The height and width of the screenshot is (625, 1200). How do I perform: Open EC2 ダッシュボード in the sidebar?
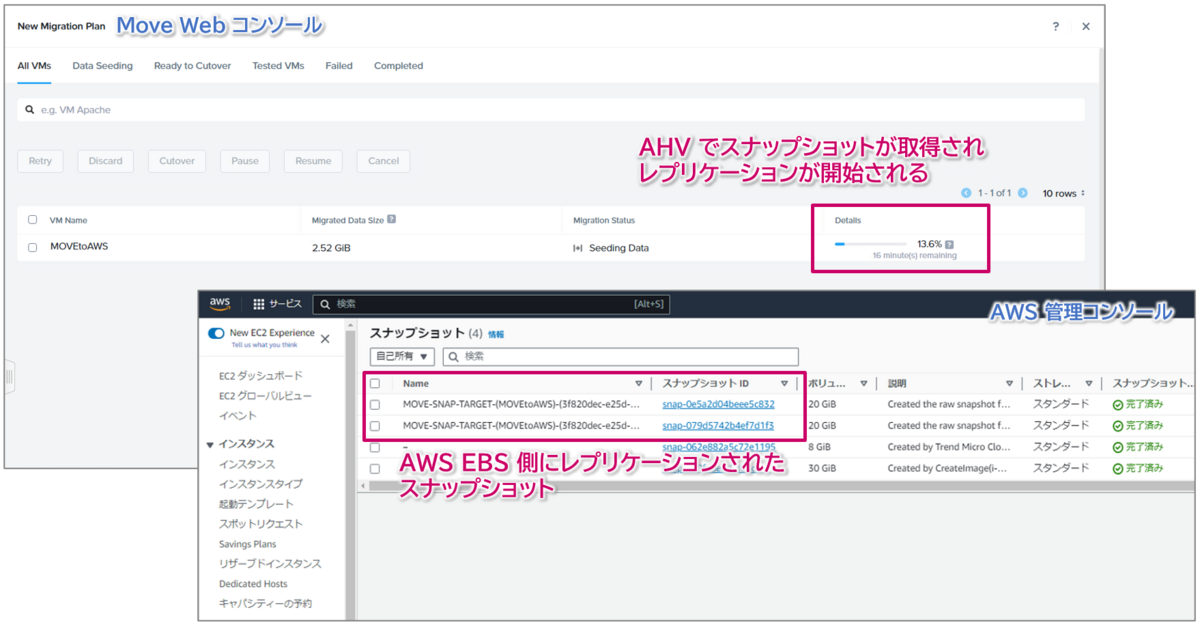point(260,376)
